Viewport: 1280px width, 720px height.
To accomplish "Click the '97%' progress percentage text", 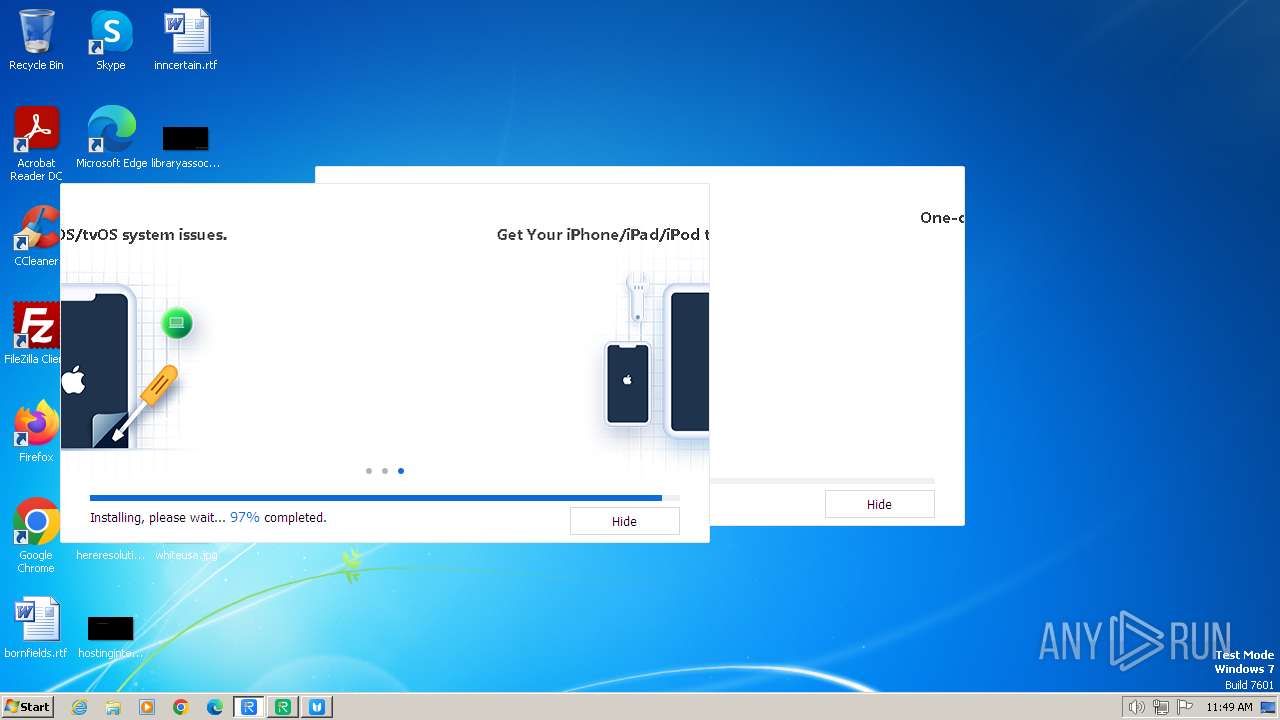I will (x=245, y=517).
